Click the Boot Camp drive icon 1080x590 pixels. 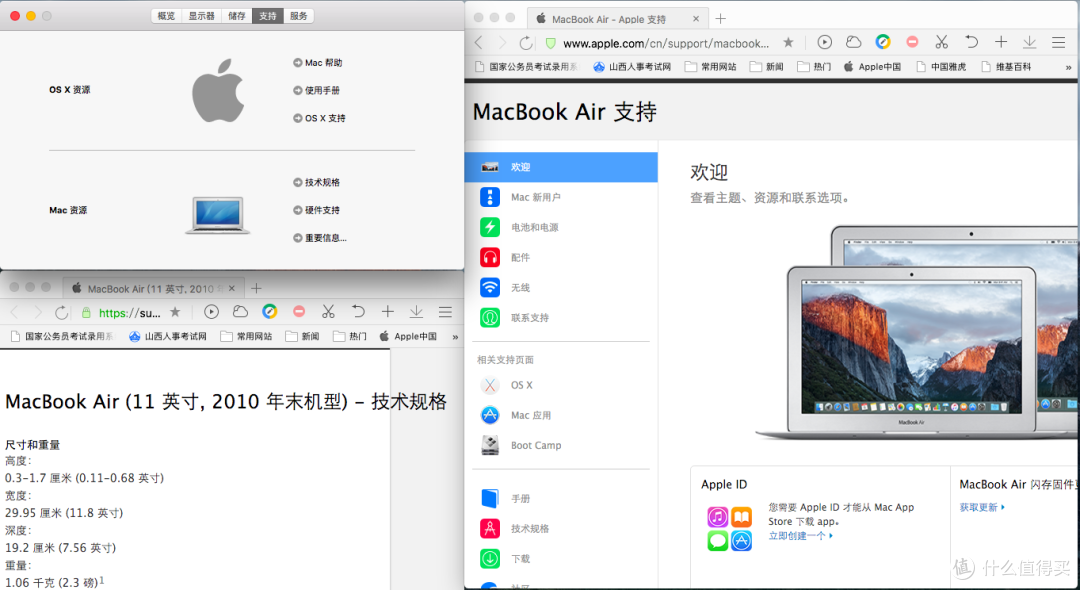pyautogui.click(x=490, y=445)
